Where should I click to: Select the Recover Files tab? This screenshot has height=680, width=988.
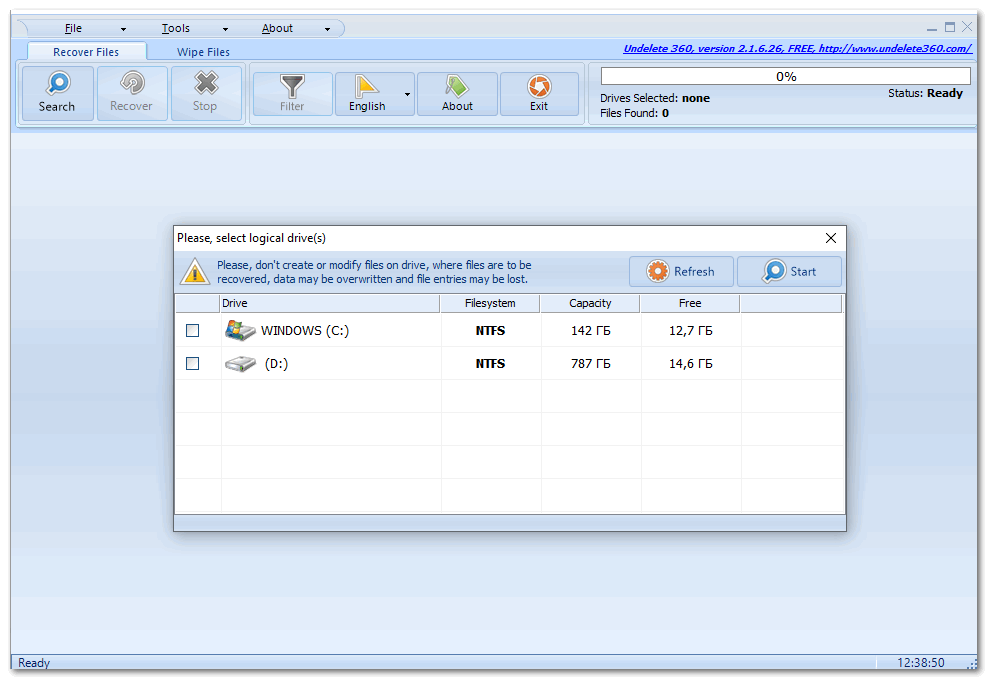click(x=86, y=52)
